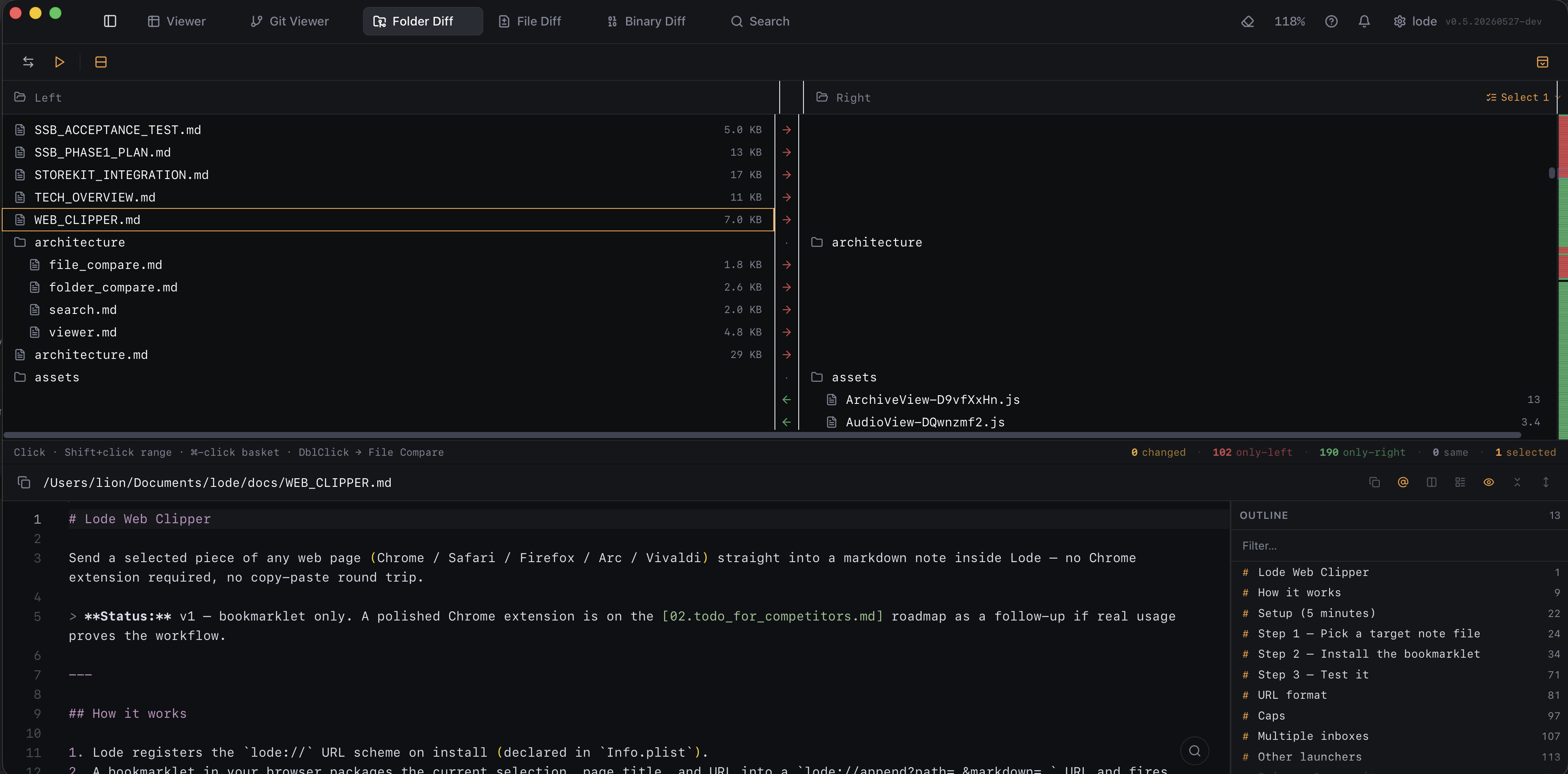Select the Folder Diff tab
Screen dimensions: 1568x774
point(422,21)
